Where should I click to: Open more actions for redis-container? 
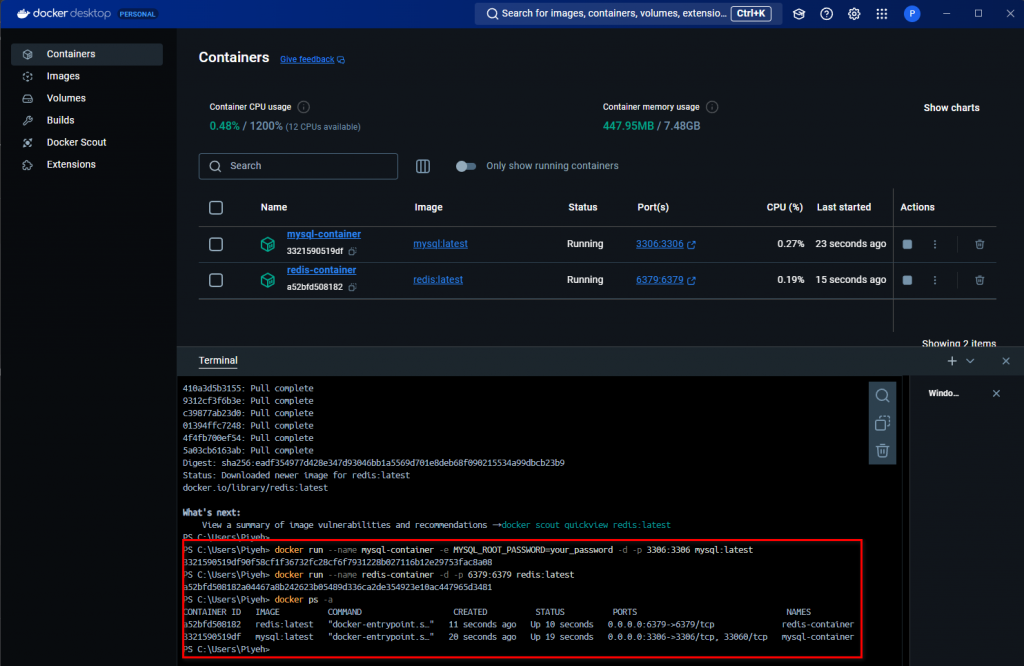[x=935, y=280]
